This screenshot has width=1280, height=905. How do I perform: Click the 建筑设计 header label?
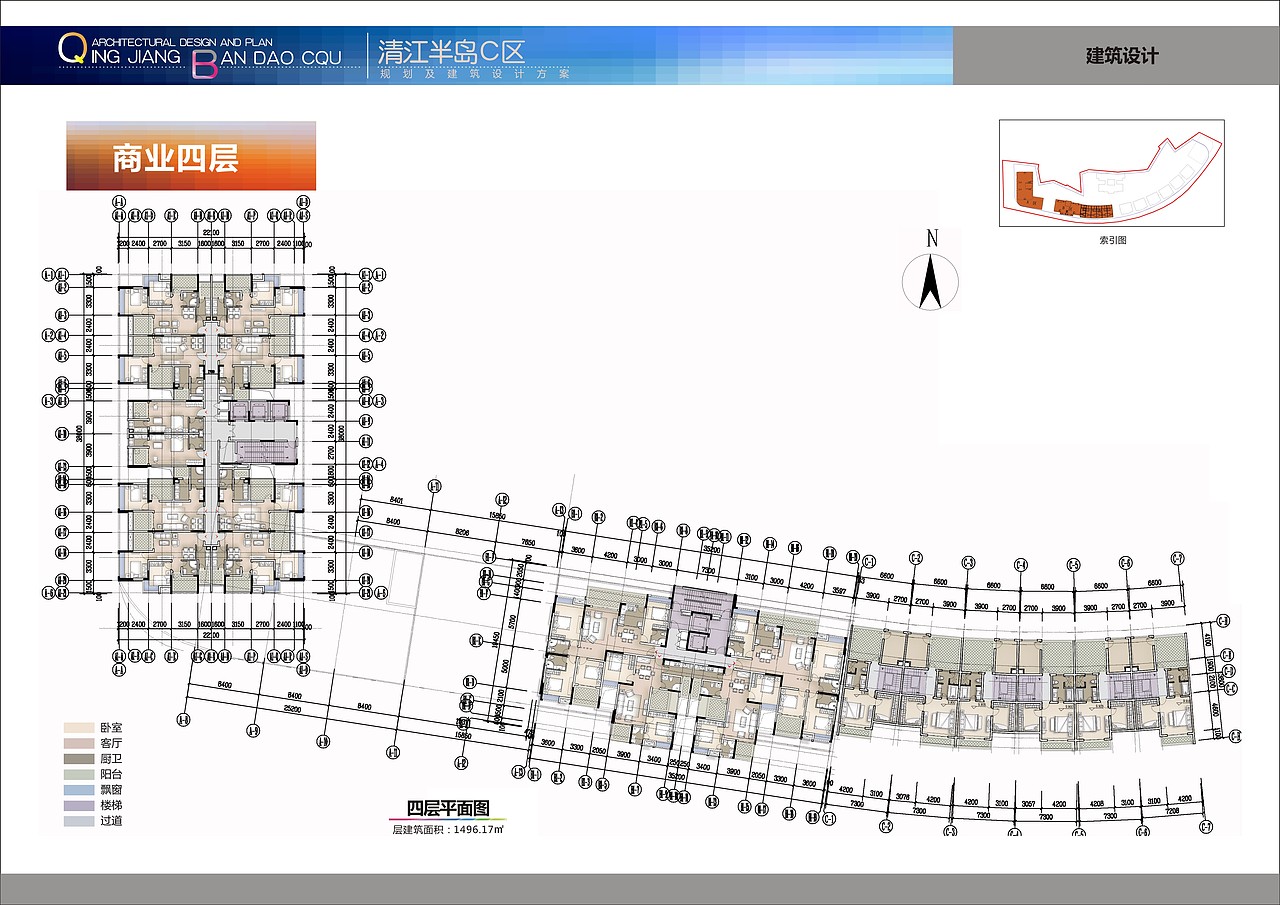tap(1122, 56)
